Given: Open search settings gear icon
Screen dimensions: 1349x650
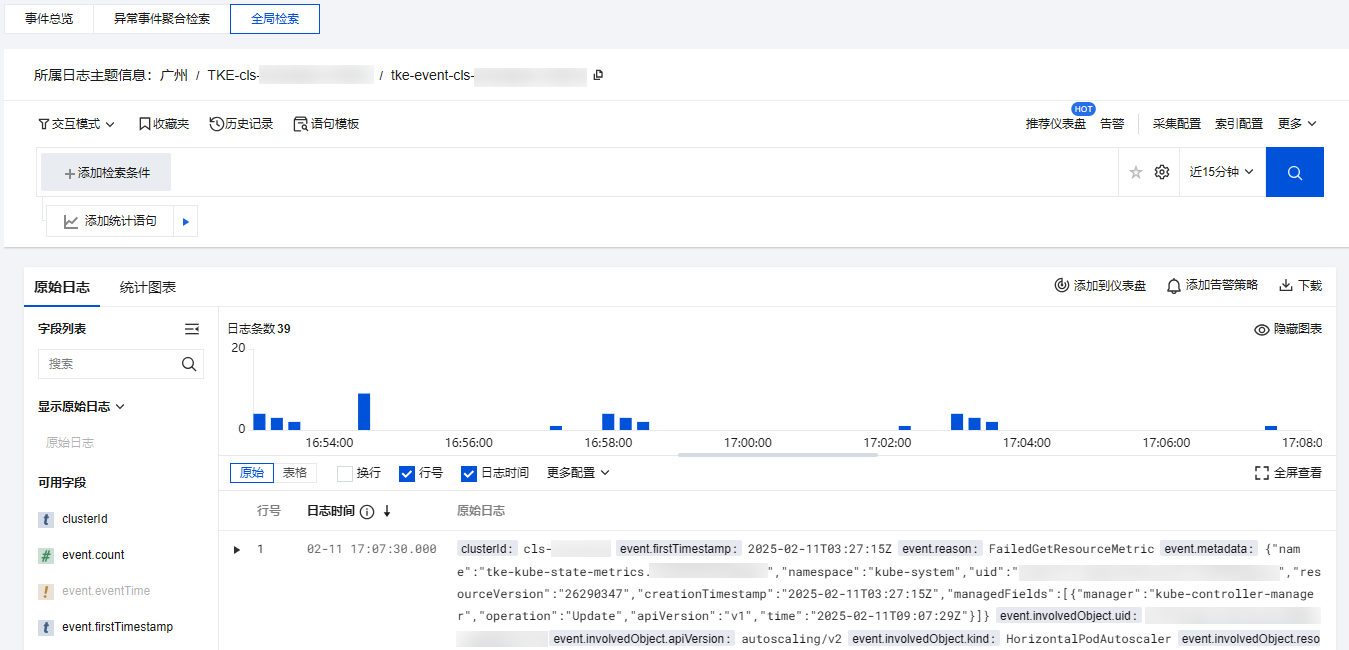Looking at the screenshot, I should 1161,172.
